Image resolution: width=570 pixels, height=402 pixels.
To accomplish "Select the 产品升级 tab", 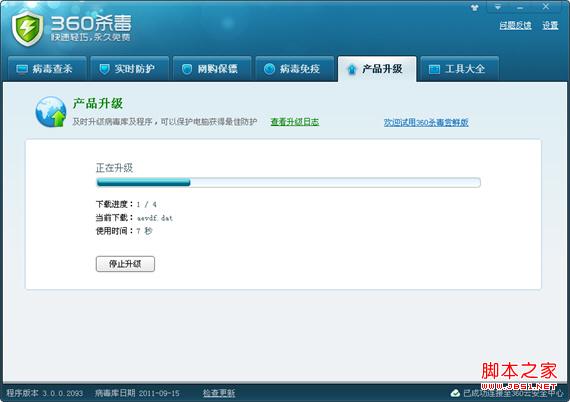I will coord(377,69).
